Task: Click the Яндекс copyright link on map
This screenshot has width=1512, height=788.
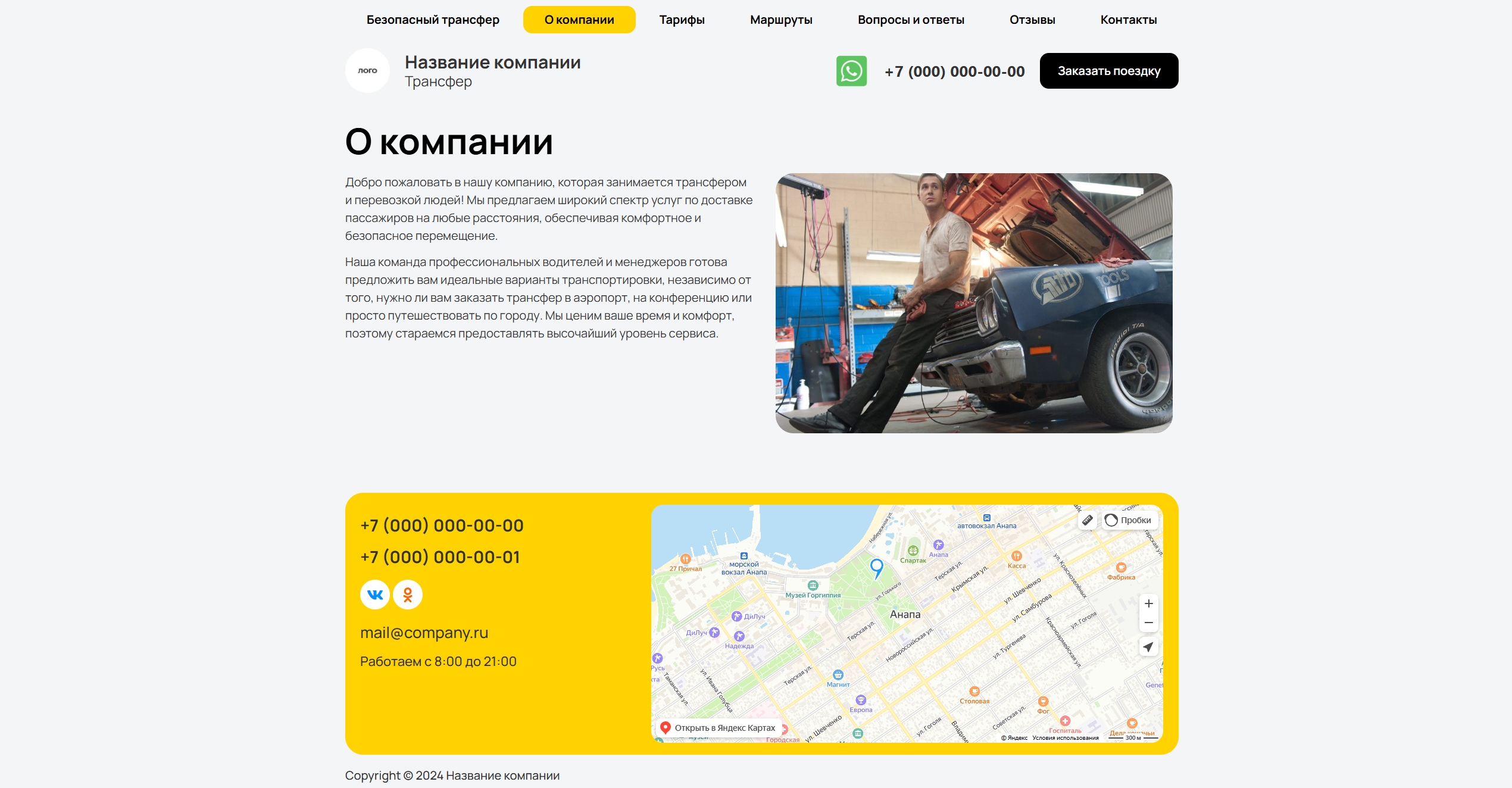Action: click(x=1014, y=738)
